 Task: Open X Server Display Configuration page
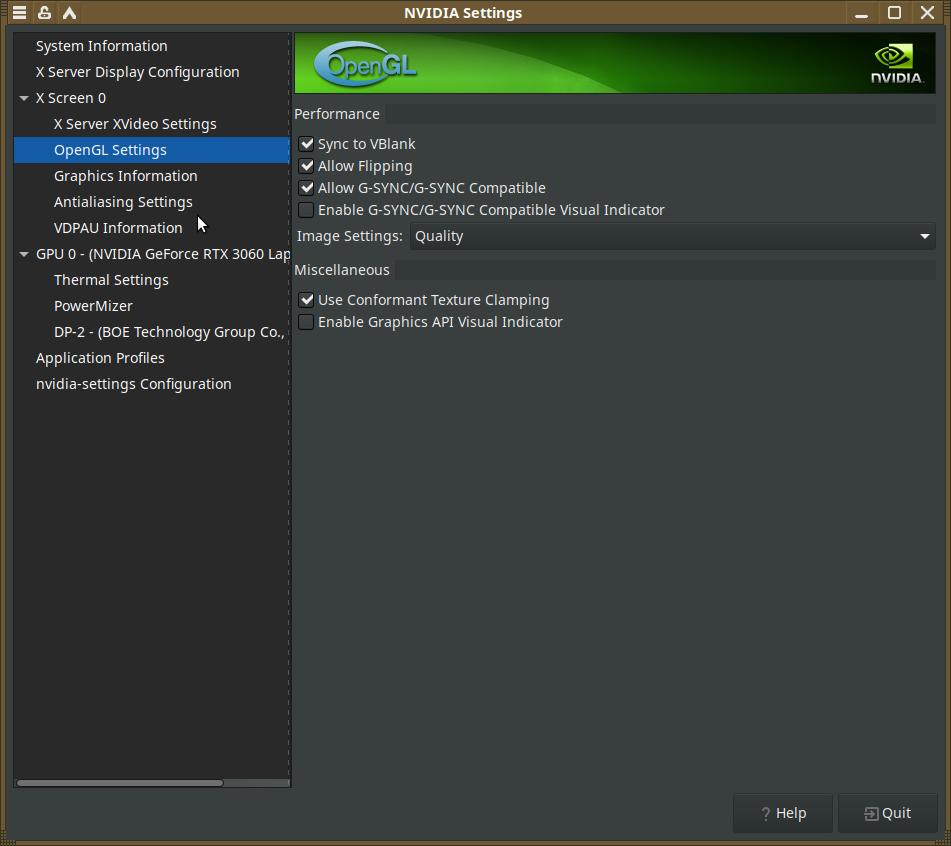coord(138,72)
